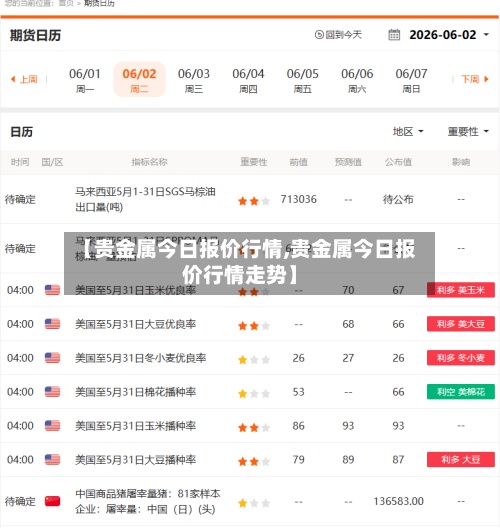The width and height of the screenshot is (500, 528).
Task: Click indicator 美国至5月31日大豆优良率
Action: click(x=135, y=324)
